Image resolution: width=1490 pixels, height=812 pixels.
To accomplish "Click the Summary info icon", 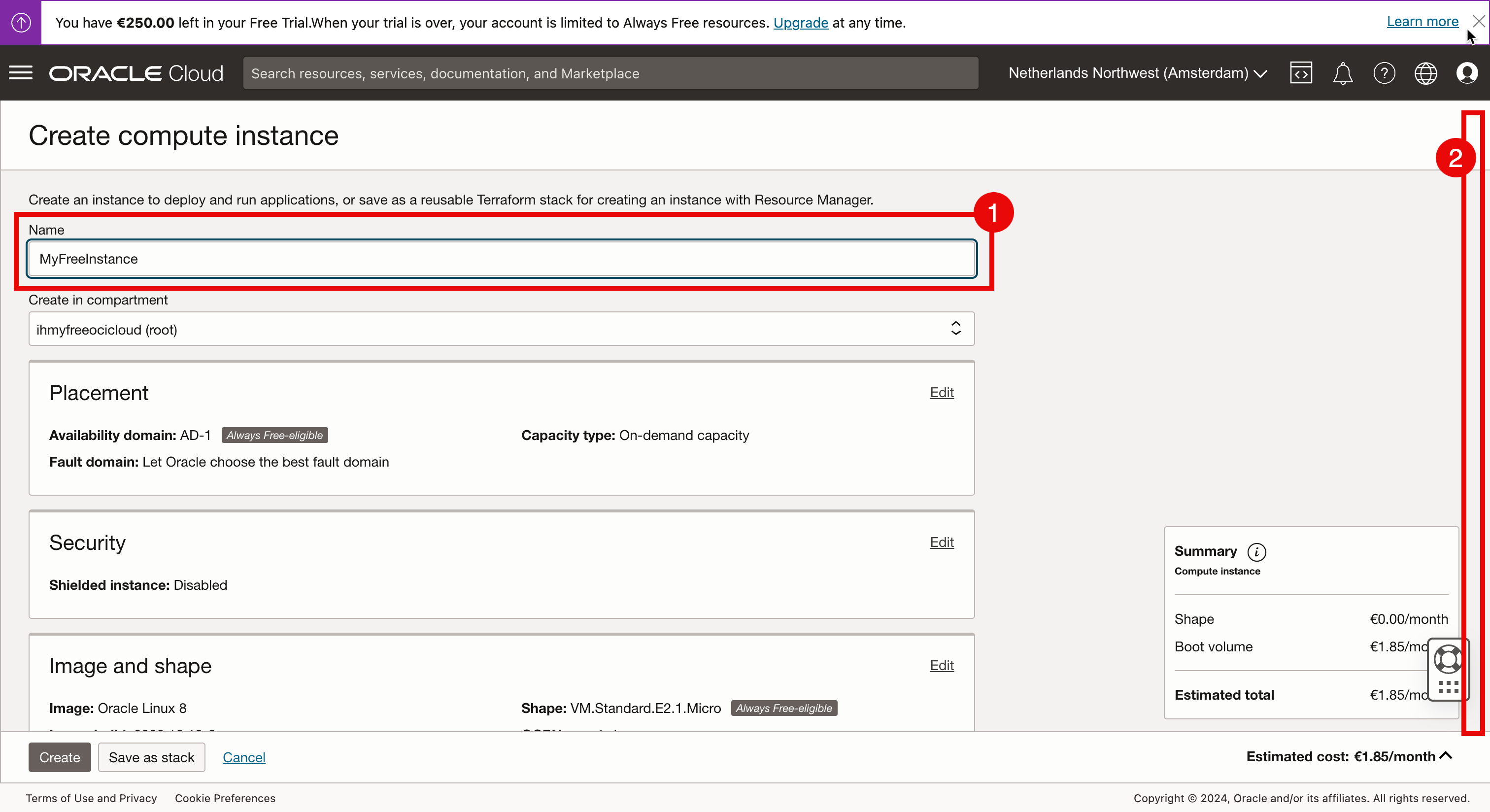I will [x=1256, y=552].
